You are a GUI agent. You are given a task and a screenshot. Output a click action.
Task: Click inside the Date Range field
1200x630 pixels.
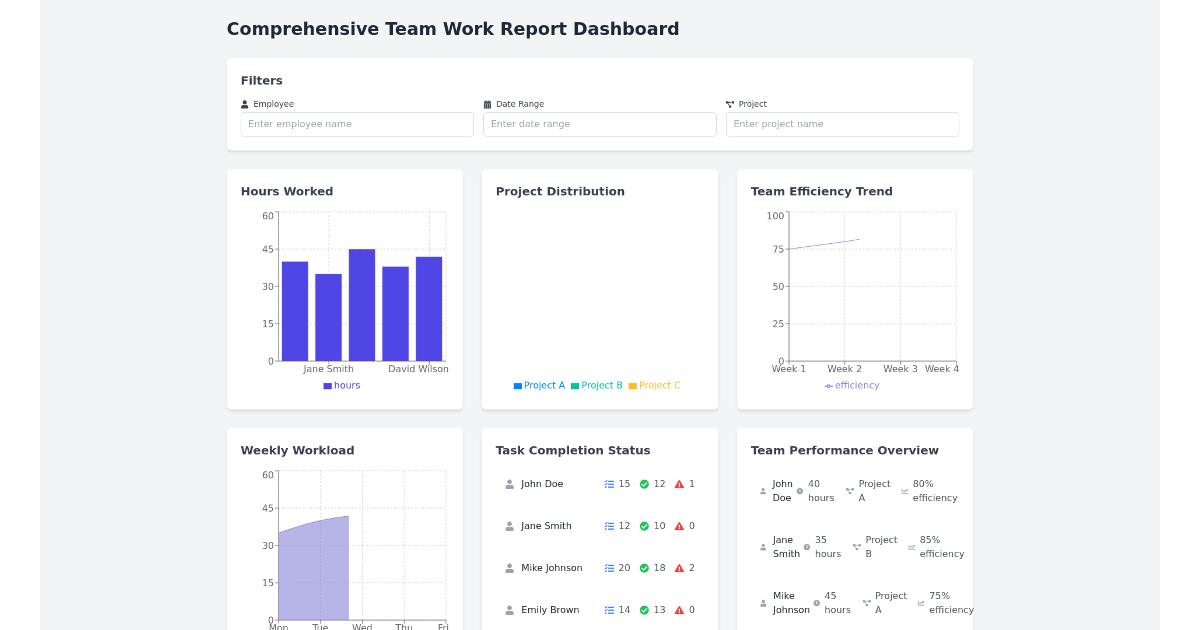(x=599, y=124)
